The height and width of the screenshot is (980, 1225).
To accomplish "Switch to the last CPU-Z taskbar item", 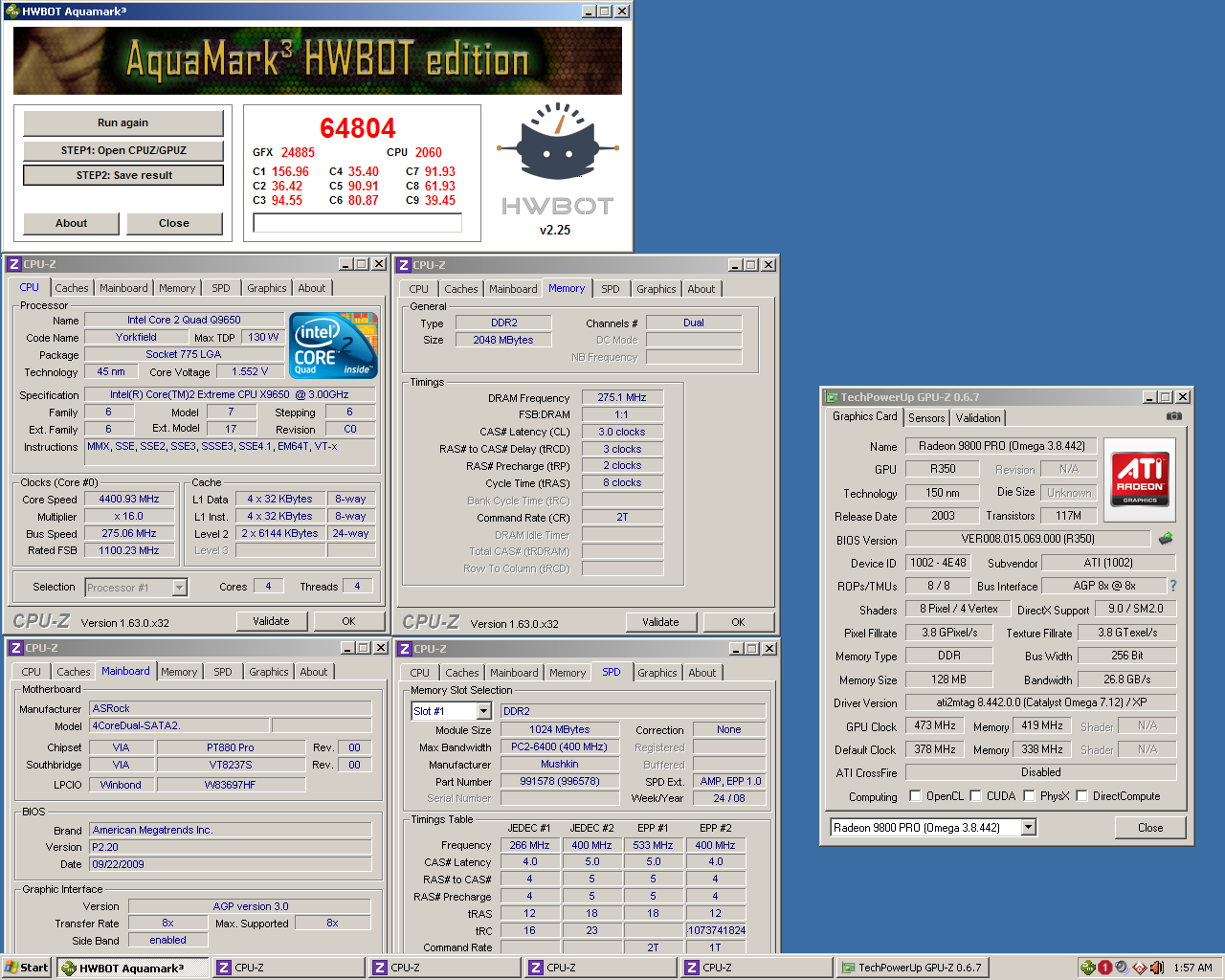I will coord(755,968).
